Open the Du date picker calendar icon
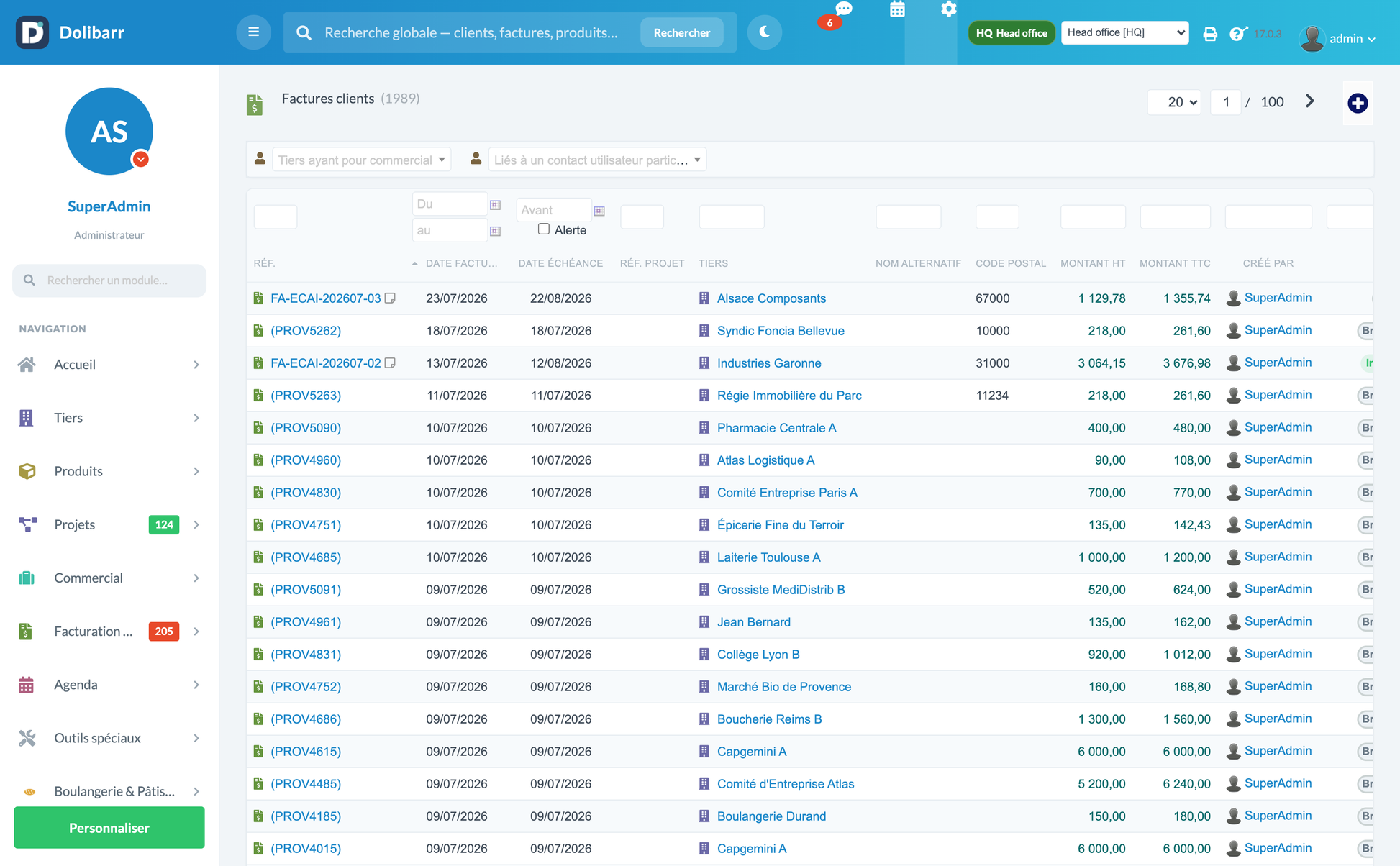Screen dimensions: 1400x866 [496, 205]
